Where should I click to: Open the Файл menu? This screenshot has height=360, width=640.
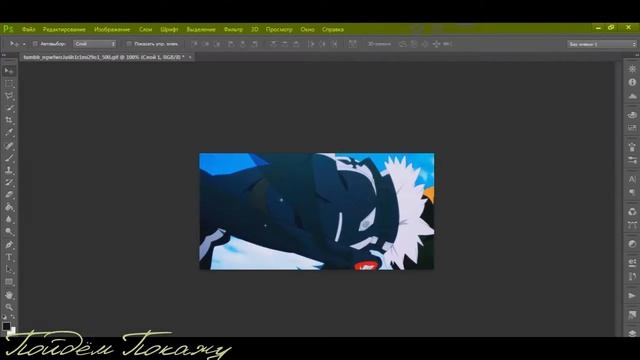[29, 29]
